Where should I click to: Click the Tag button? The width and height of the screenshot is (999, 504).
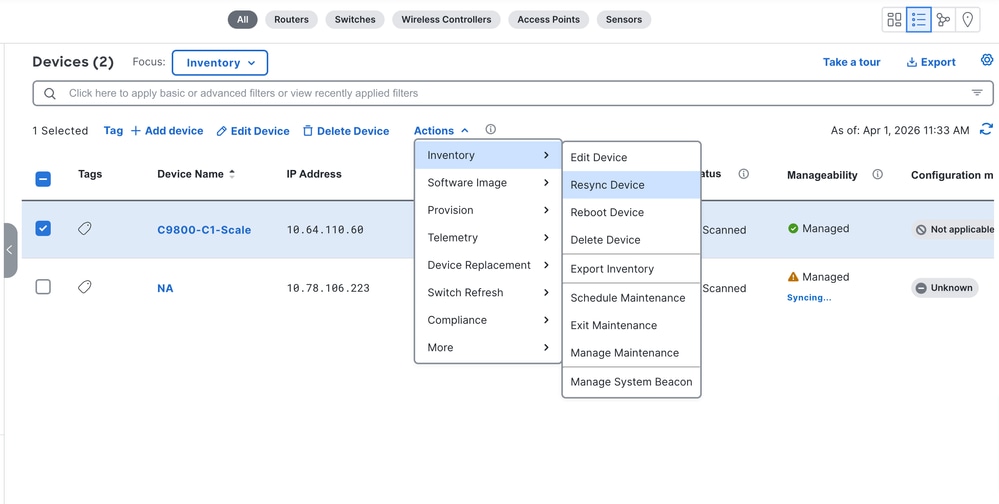[113, 130]
